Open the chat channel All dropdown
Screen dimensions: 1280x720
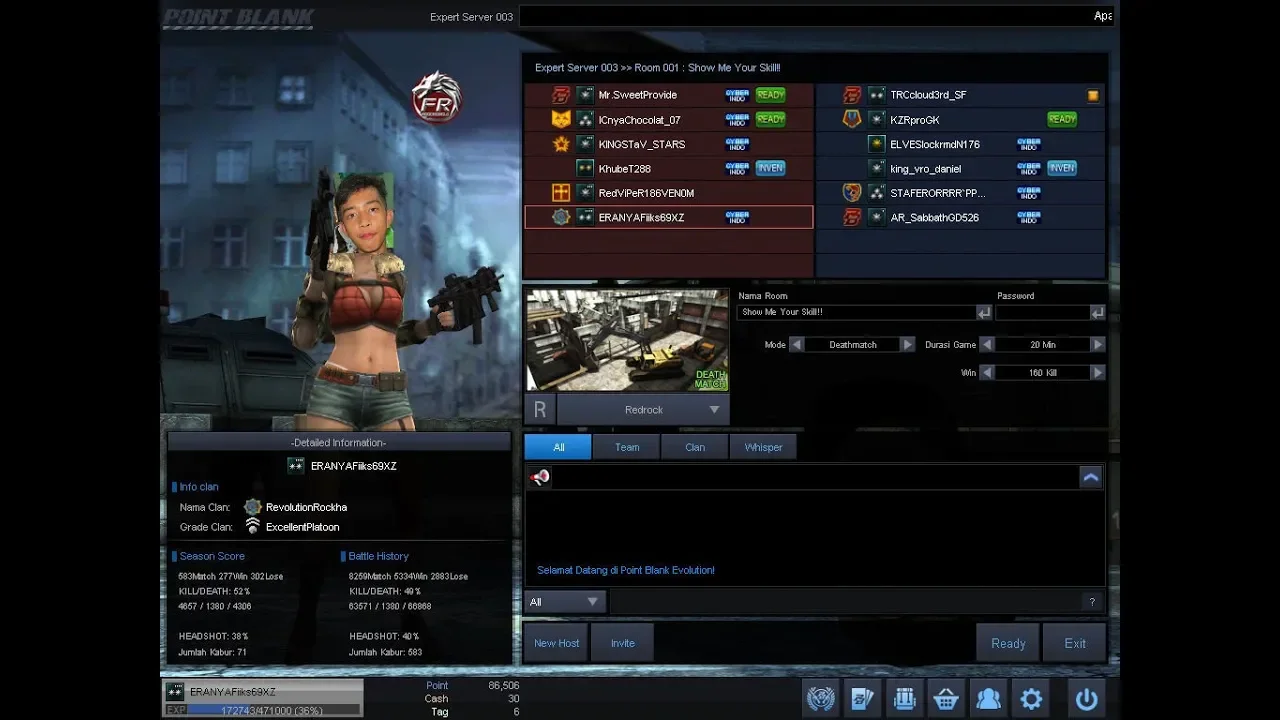(565, 602)
